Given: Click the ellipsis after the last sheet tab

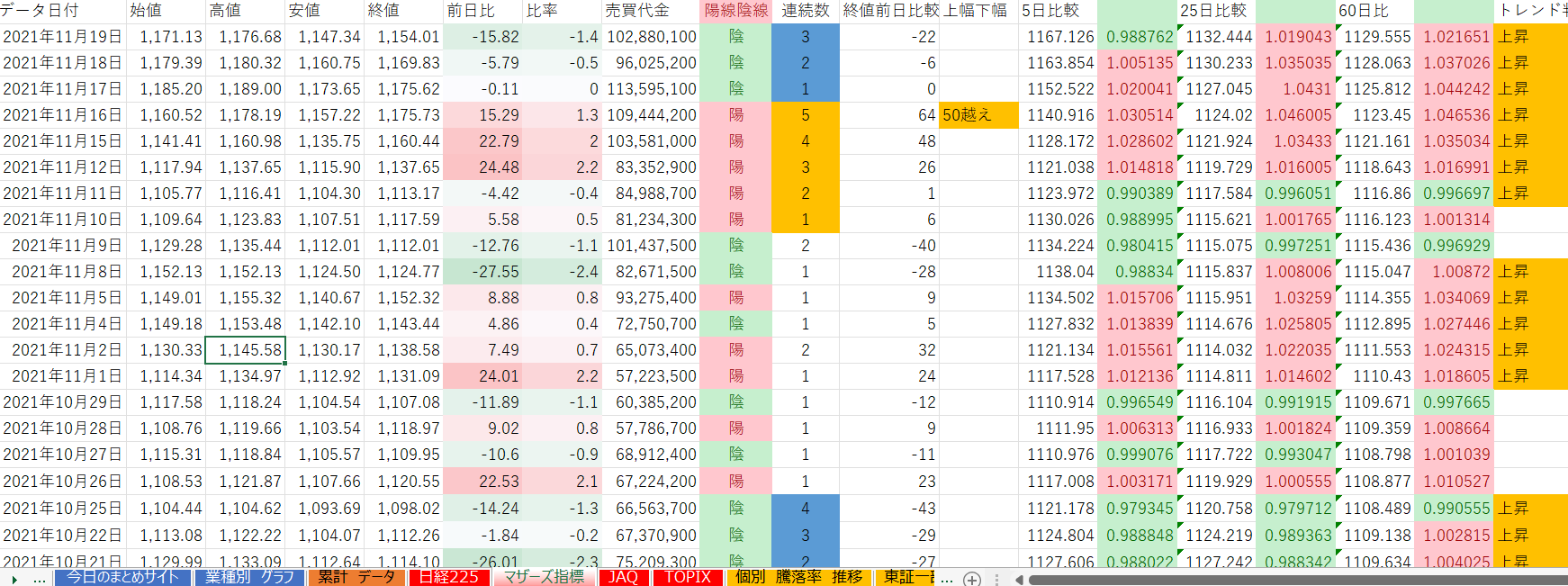Looking at the screenshot, I should (947, 579).
